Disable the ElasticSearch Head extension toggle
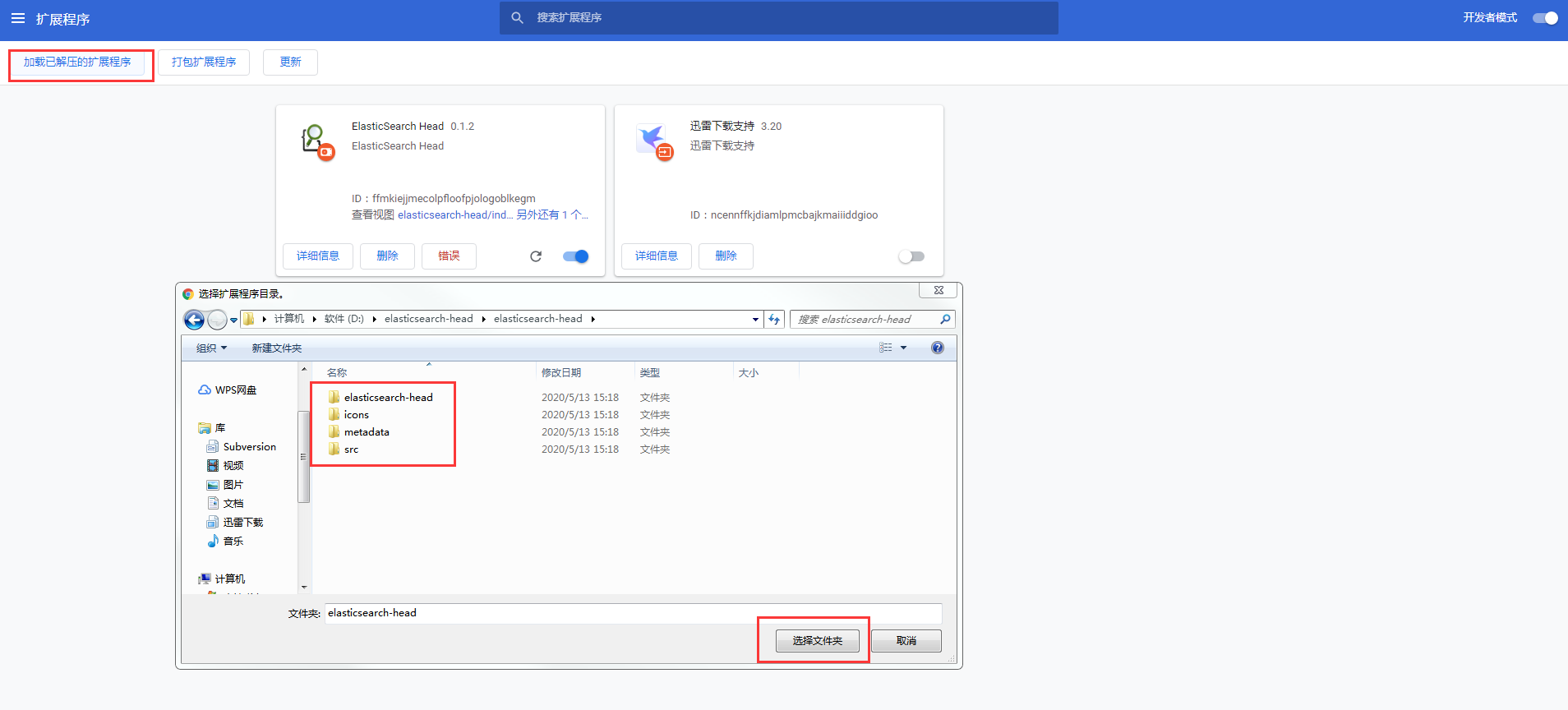Image resolution: width=1568 pixels, height=710 pixels. pyautogui.click(x=575, y=256)
